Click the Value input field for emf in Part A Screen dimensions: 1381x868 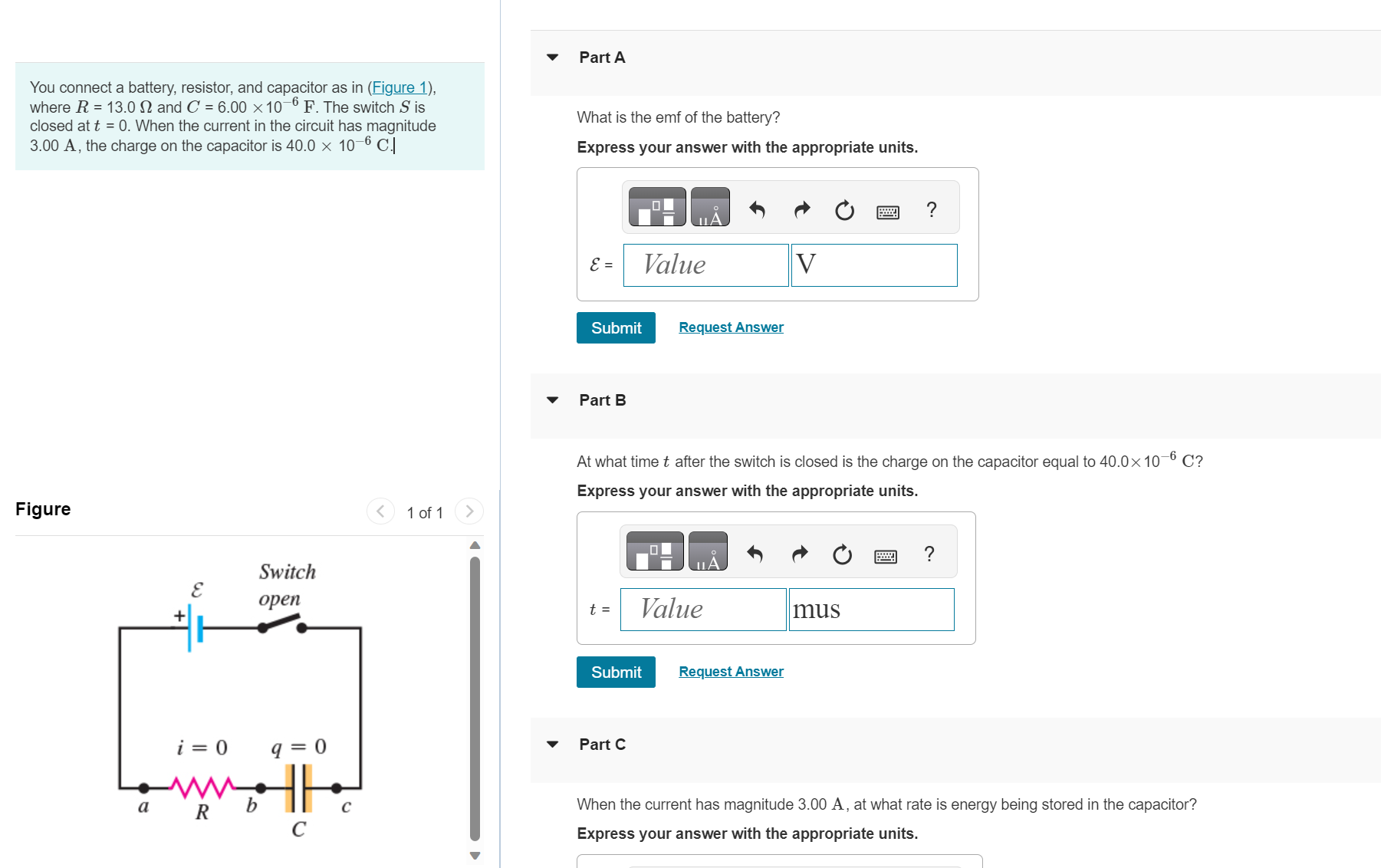tap(705, 265)
